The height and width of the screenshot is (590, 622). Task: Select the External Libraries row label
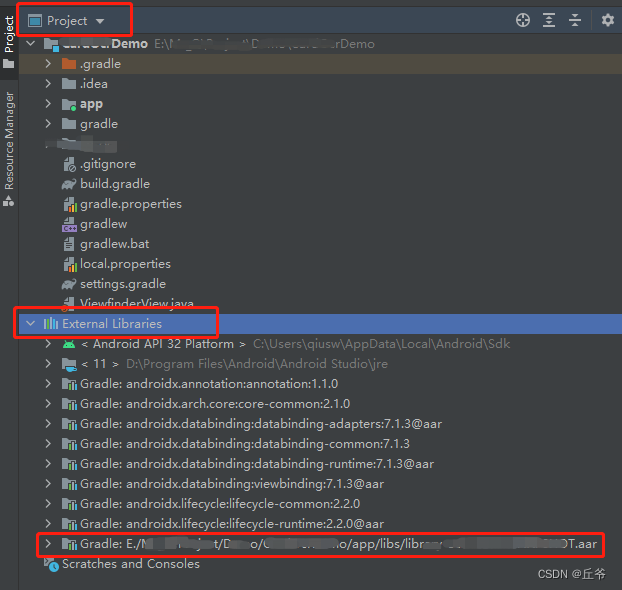coord(112,323)
